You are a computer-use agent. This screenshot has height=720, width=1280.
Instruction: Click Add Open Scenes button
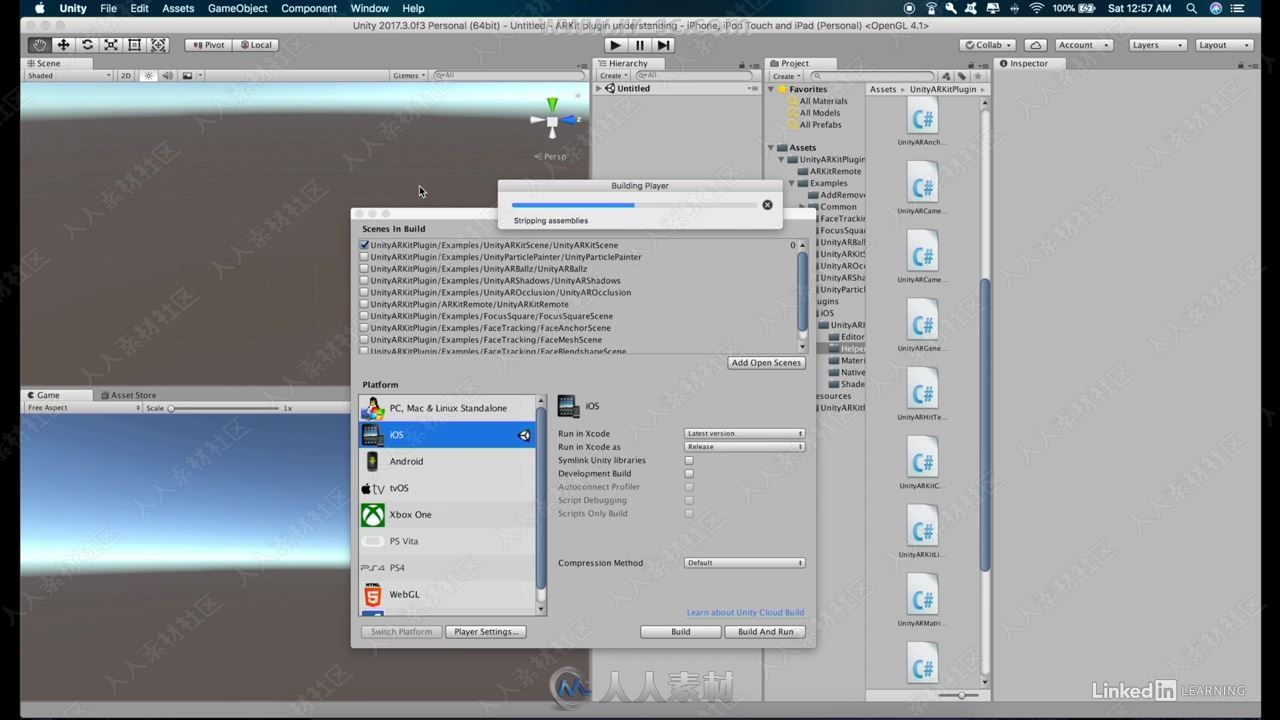click(x=766, y=363)
